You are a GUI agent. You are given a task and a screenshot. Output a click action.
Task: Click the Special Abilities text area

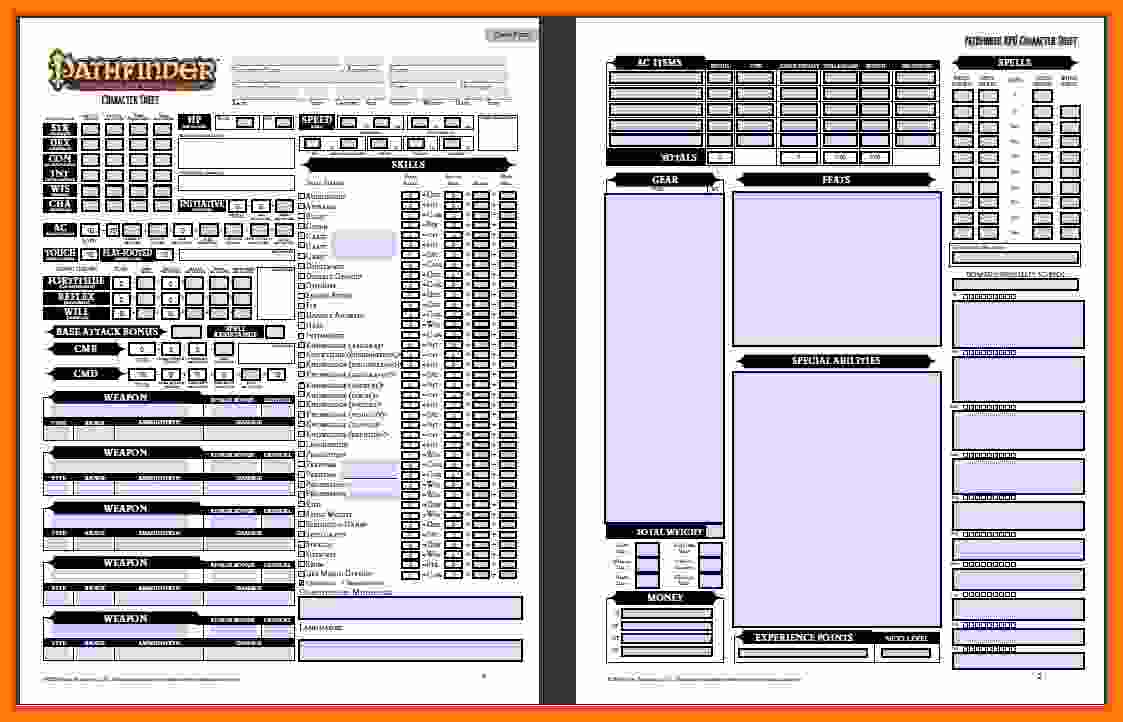pos(837,499)
